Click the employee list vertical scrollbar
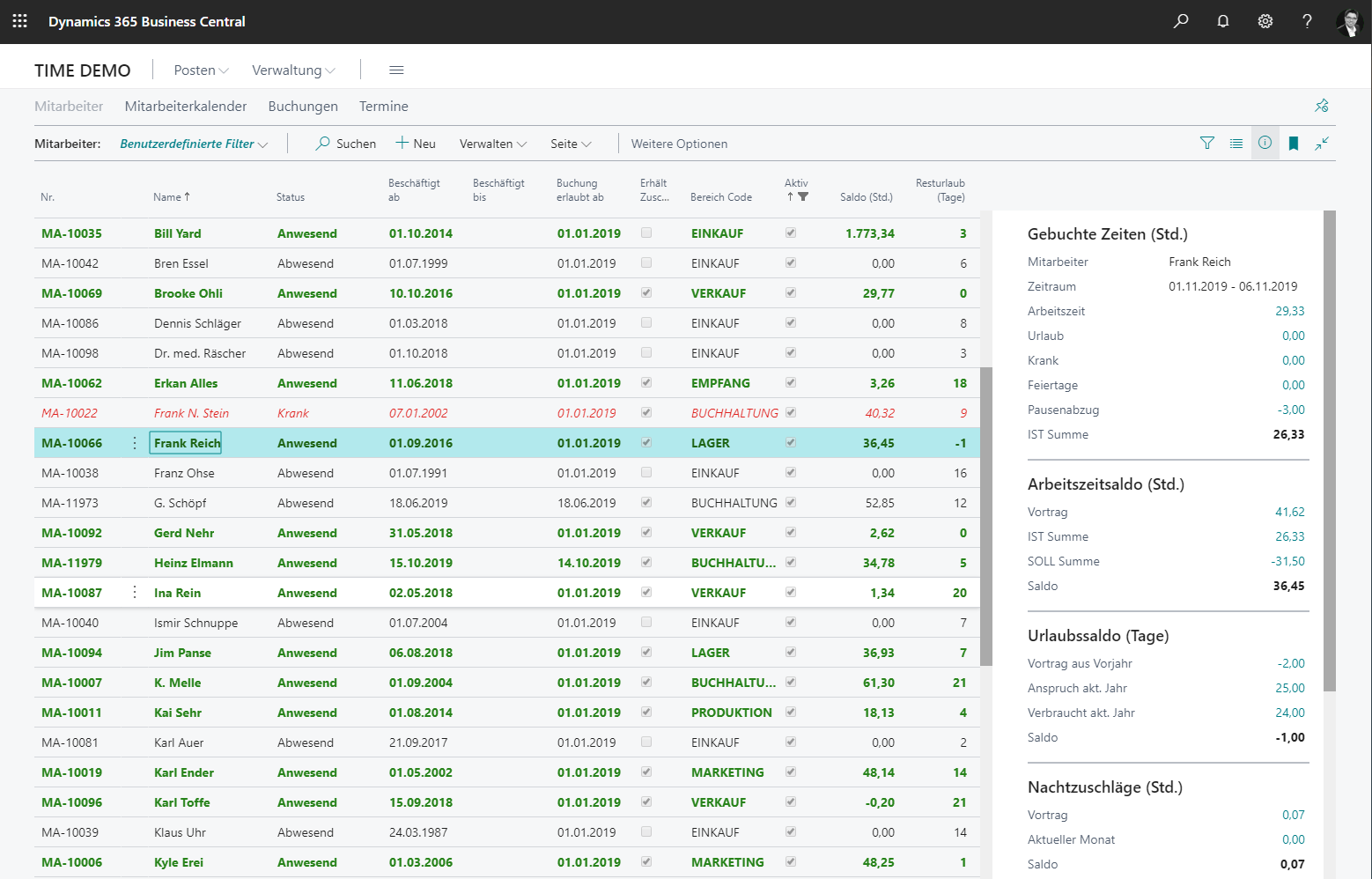This screenshot has height=879, width=1372. [986, 516]
